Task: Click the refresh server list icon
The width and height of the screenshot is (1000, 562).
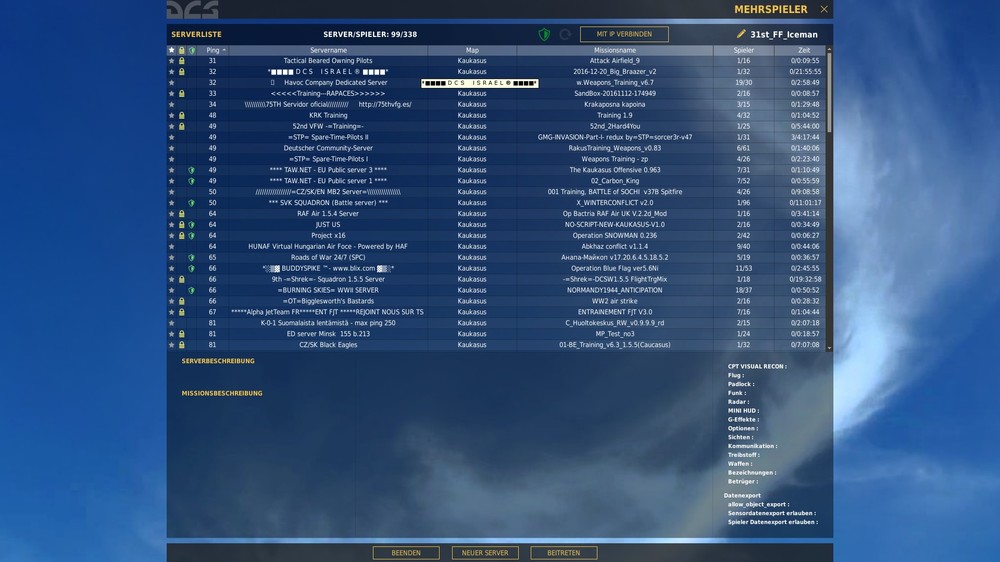Action: click(x=565, y=34)
